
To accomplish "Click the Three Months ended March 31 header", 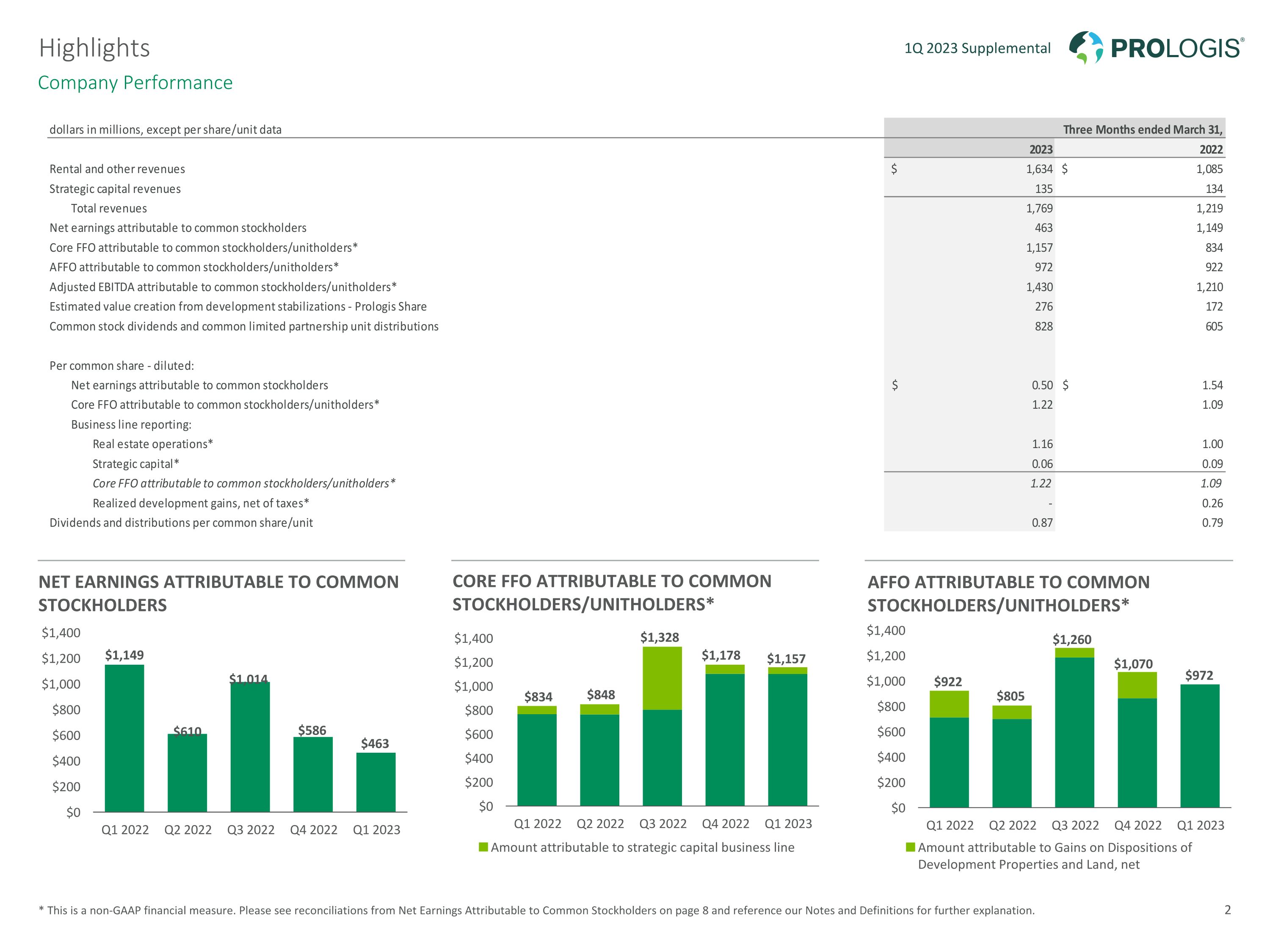I will (1142, 130).
